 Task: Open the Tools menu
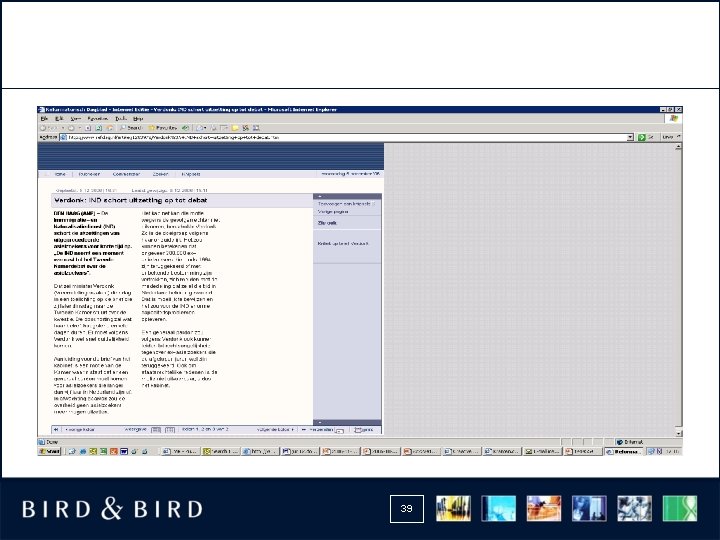(120, 118)
